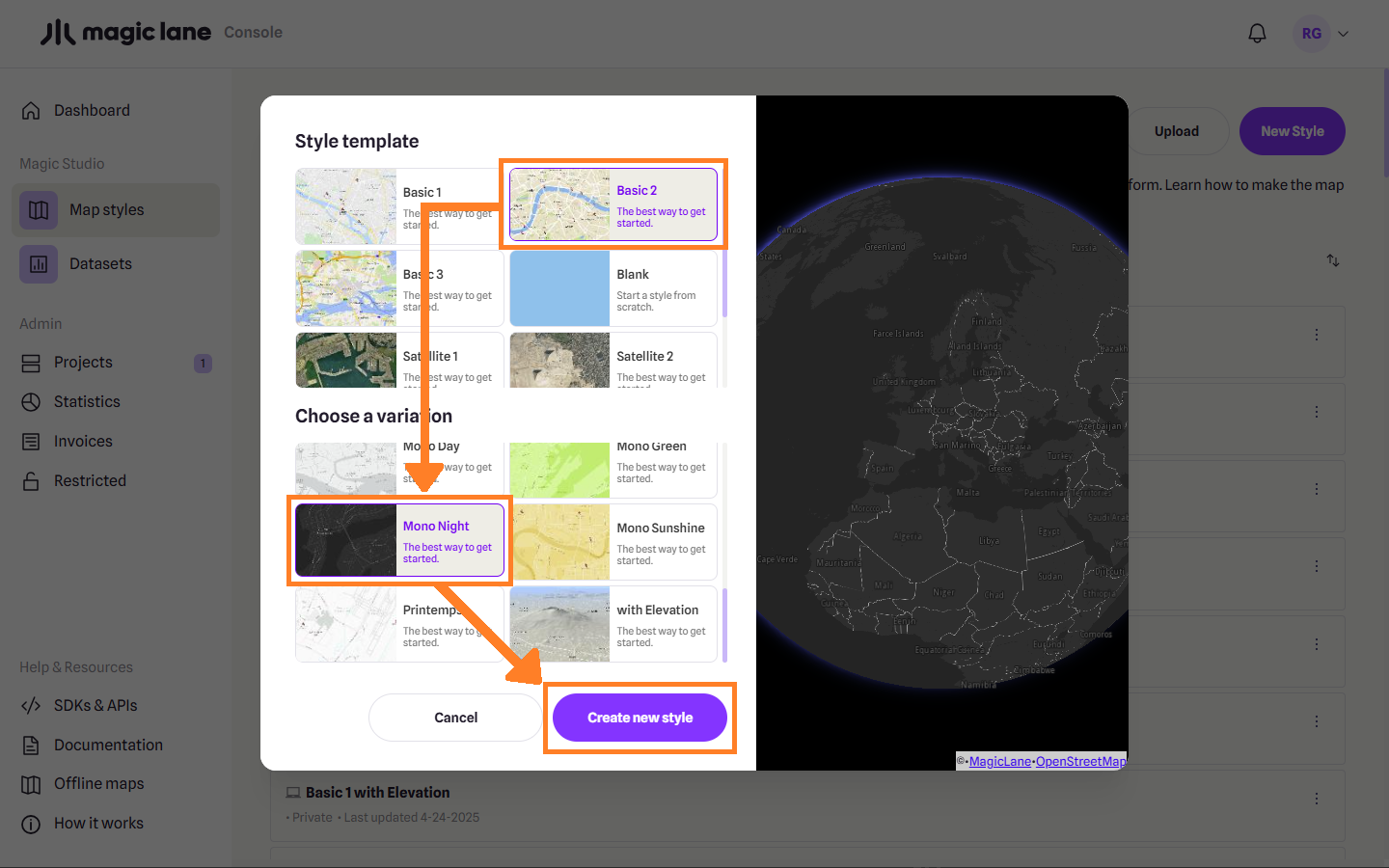Go to Projects in the sidebar
Image resolution: width=1389 pixels, height=868 pixels.
click(x=83, y=363)
